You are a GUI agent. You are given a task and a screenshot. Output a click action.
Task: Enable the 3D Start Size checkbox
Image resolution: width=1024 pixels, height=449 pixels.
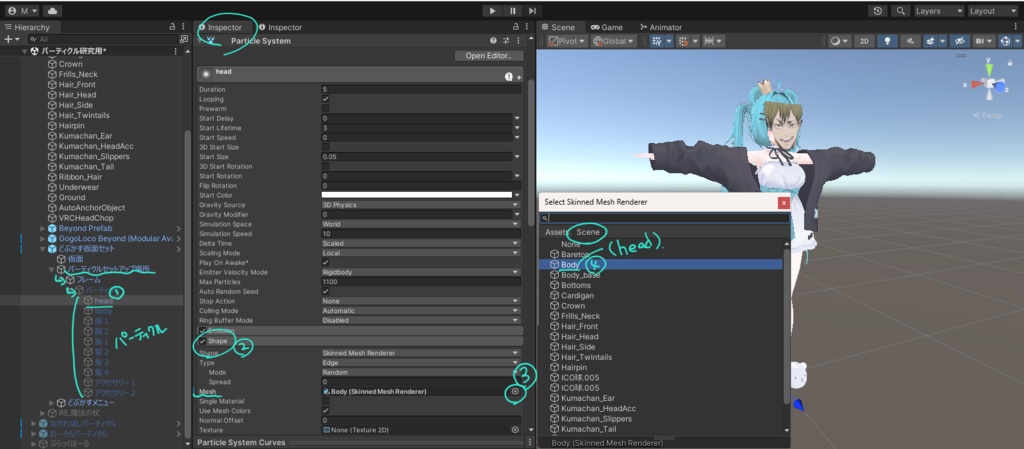click(326, 147)
